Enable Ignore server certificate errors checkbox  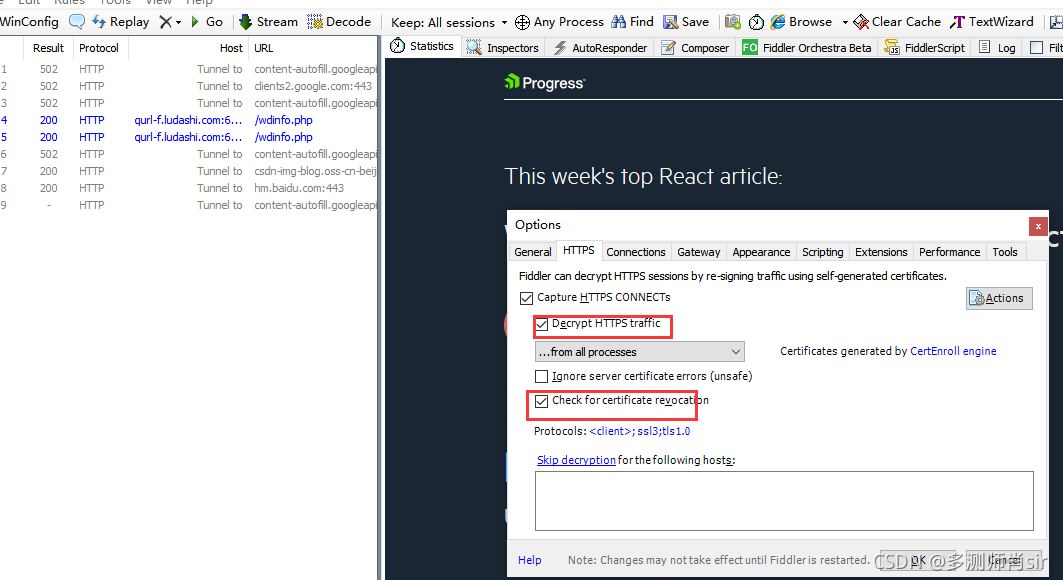point(541,377)
